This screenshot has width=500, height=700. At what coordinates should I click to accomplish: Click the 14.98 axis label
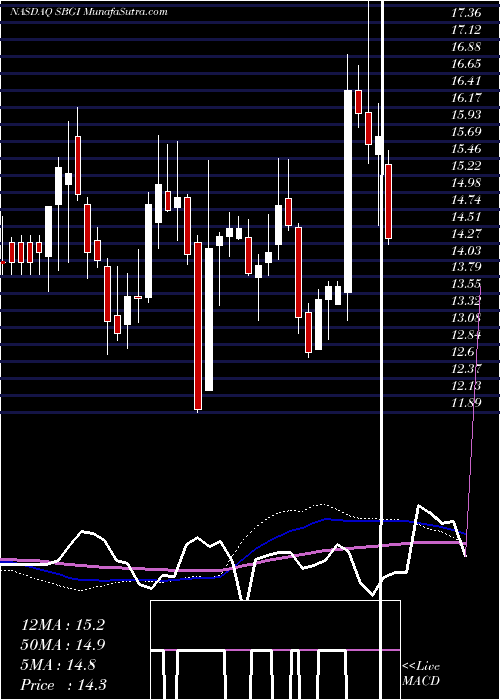(x=466, y=182)
